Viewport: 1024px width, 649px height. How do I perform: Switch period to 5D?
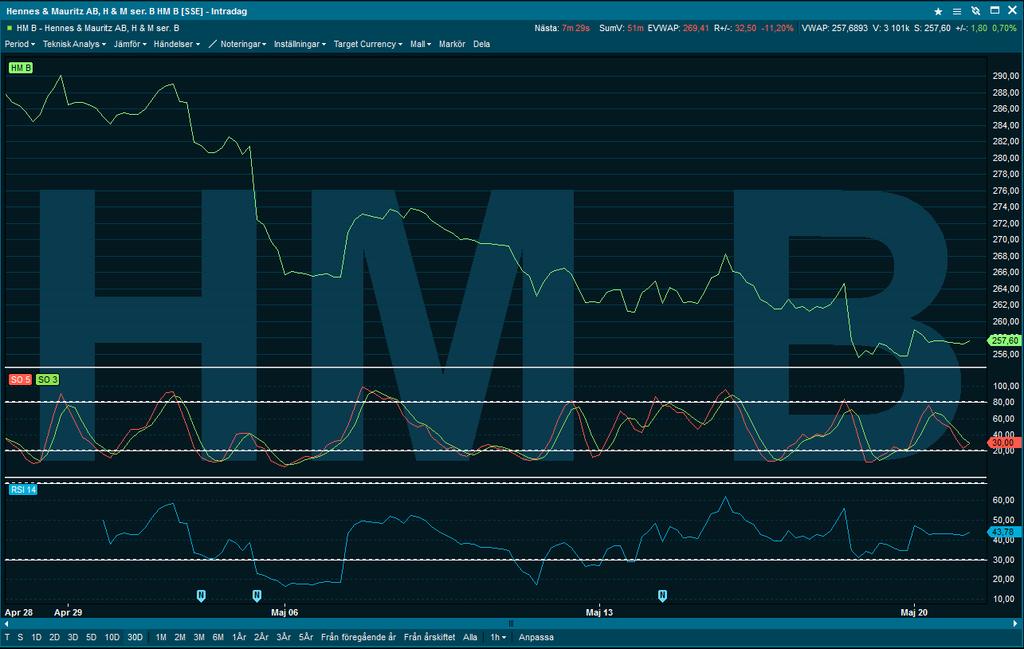pos(91,637)
